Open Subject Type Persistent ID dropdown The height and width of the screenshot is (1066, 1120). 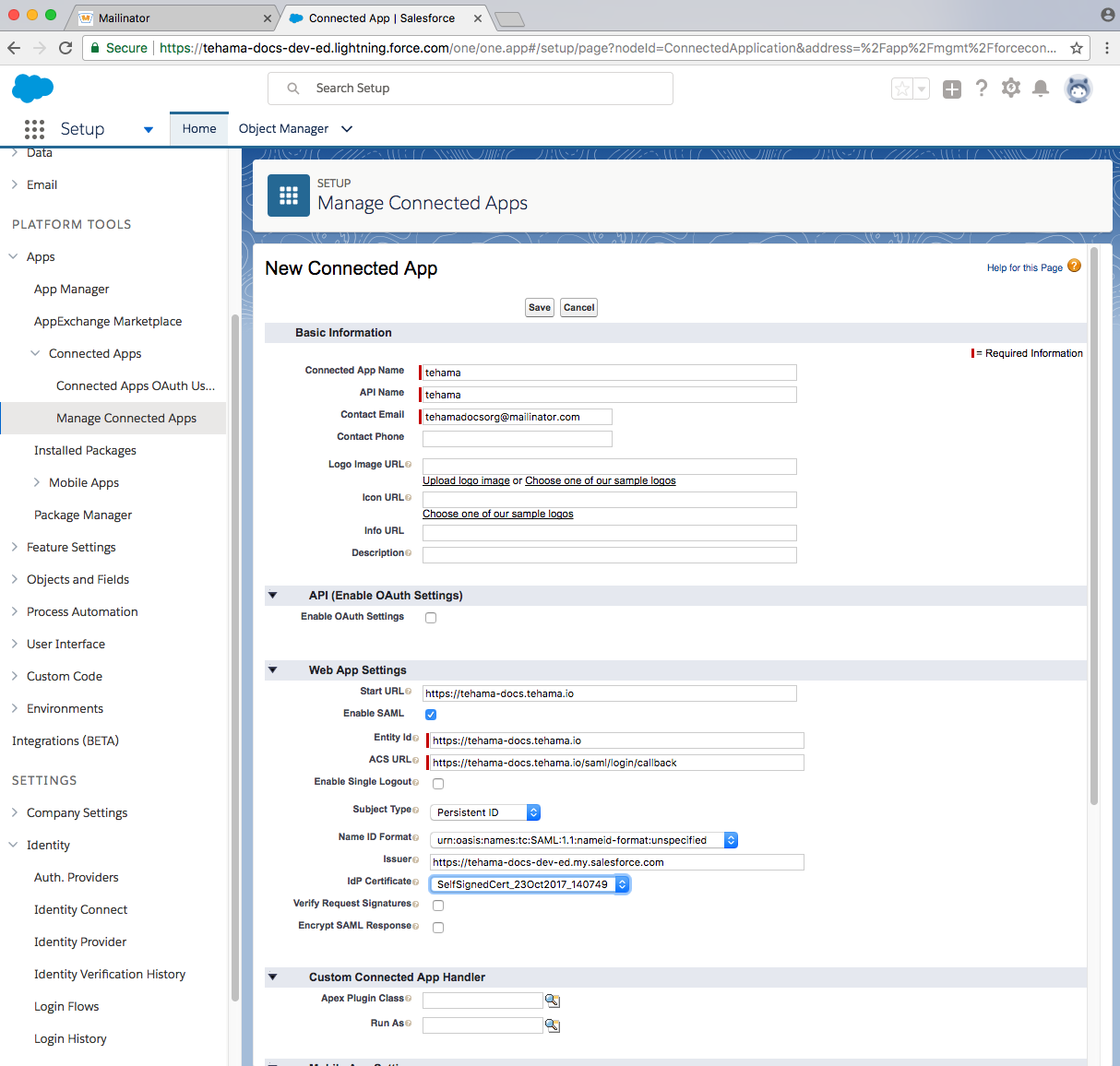pyautogui.click(x=485, y=812)
